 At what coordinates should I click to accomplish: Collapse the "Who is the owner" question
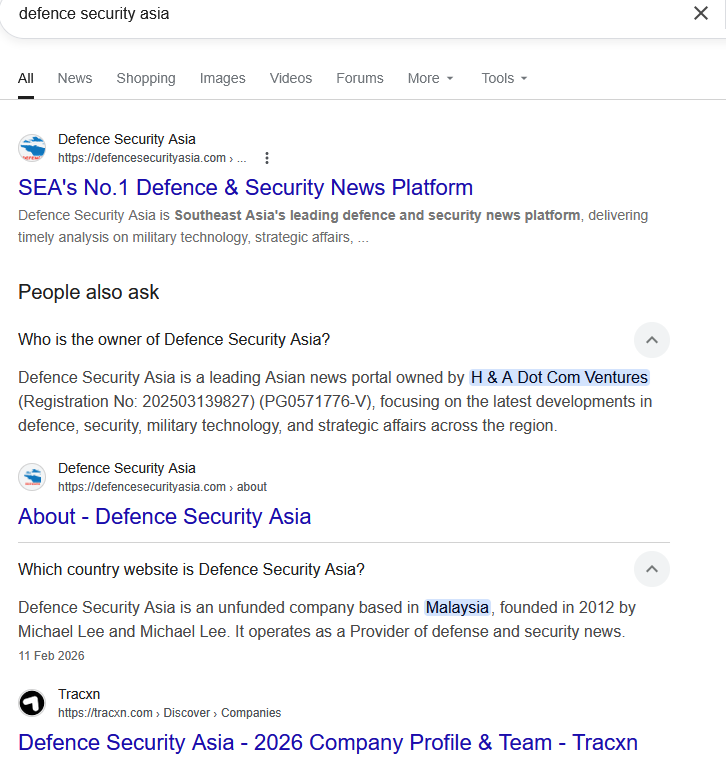(651, 340)
